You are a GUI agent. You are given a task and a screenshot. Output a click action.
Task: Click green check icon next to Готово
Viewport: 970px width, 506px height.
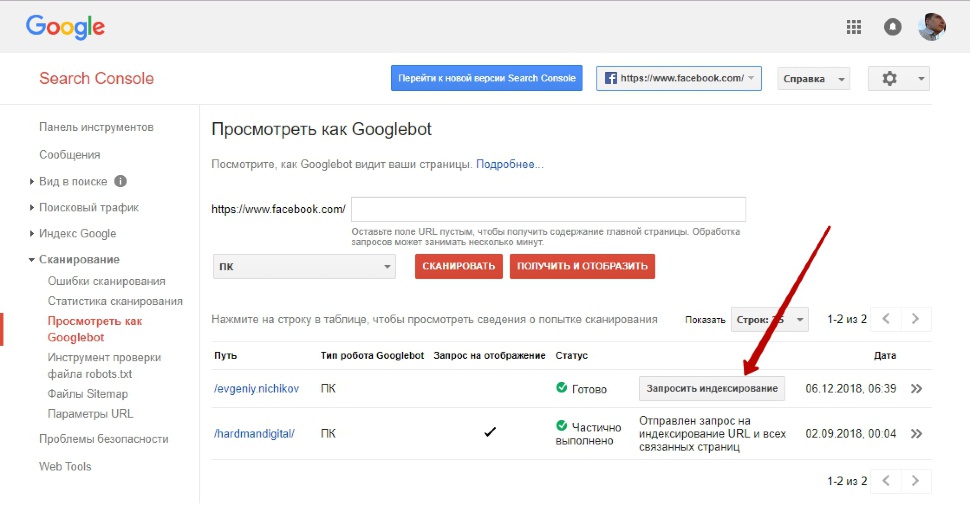point(562,387)
